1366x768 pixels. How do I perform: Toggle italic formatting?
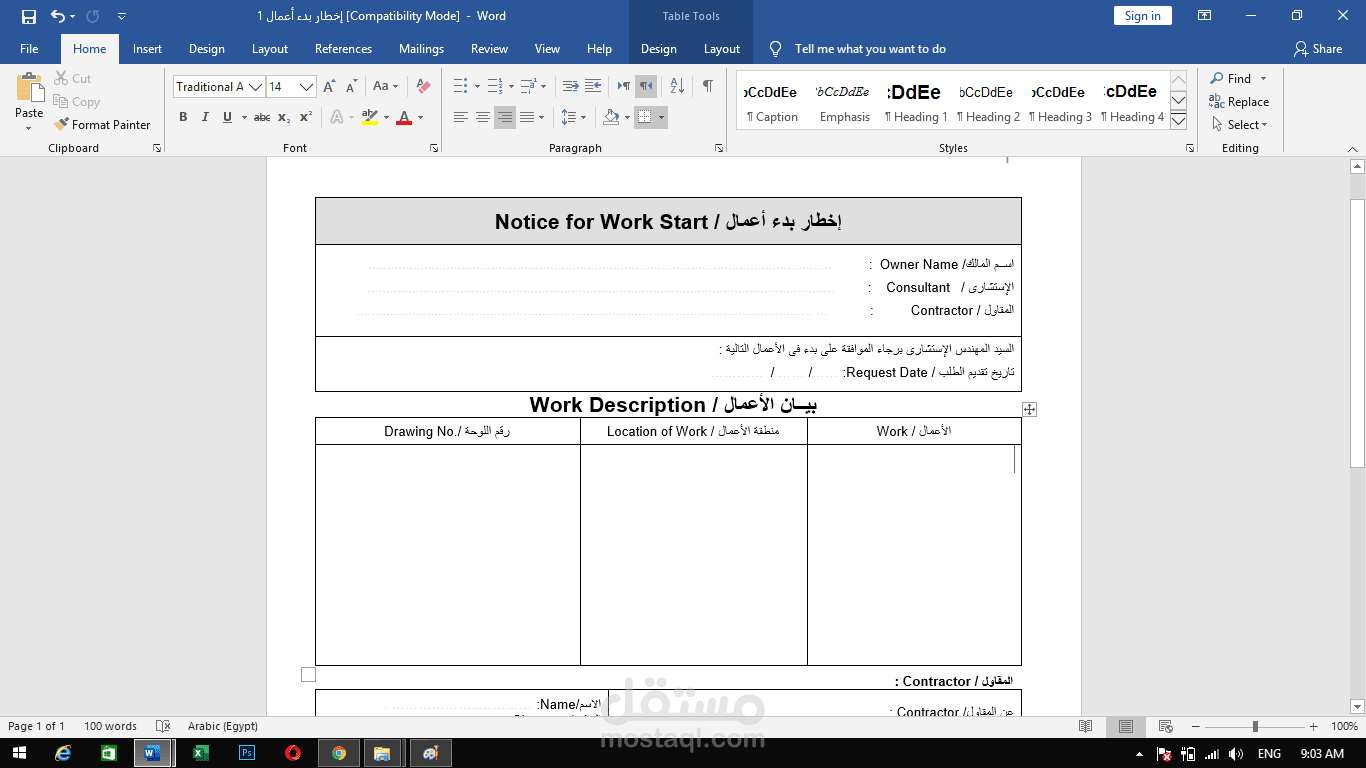coord(205,117)
